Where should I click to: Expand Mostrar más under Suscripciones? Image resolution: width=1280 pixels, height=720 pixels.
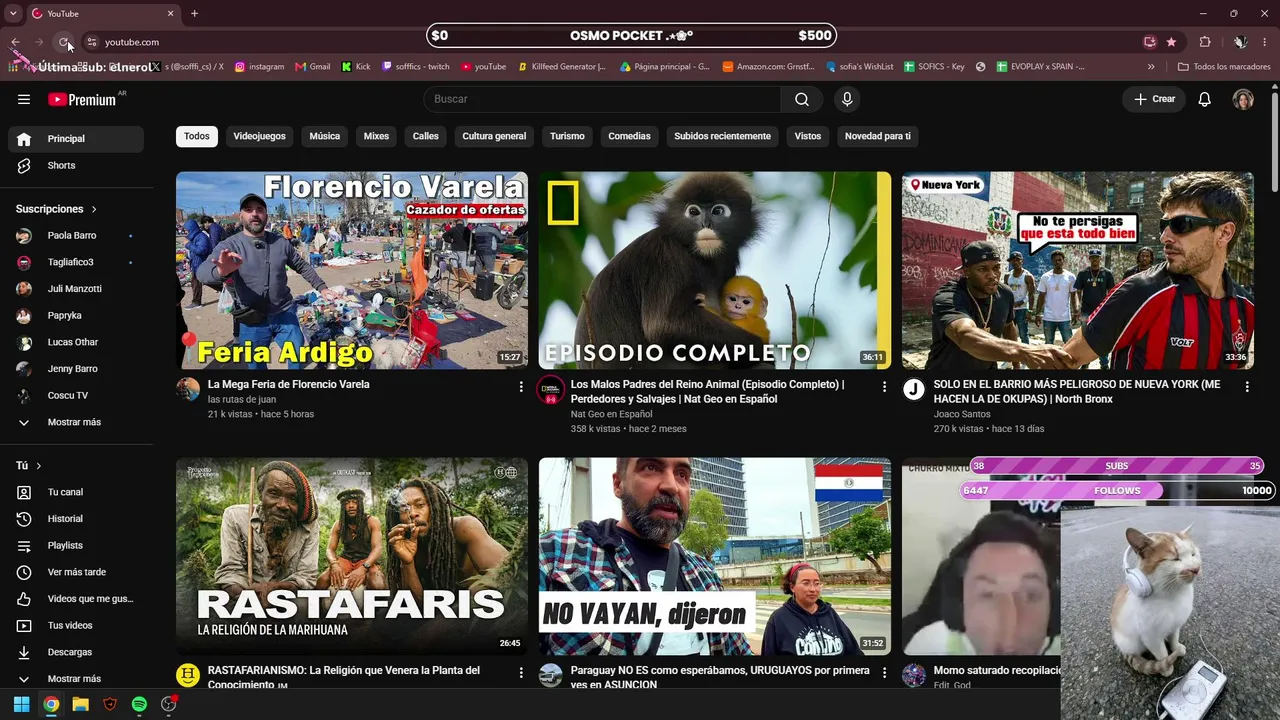pos(76,422)
